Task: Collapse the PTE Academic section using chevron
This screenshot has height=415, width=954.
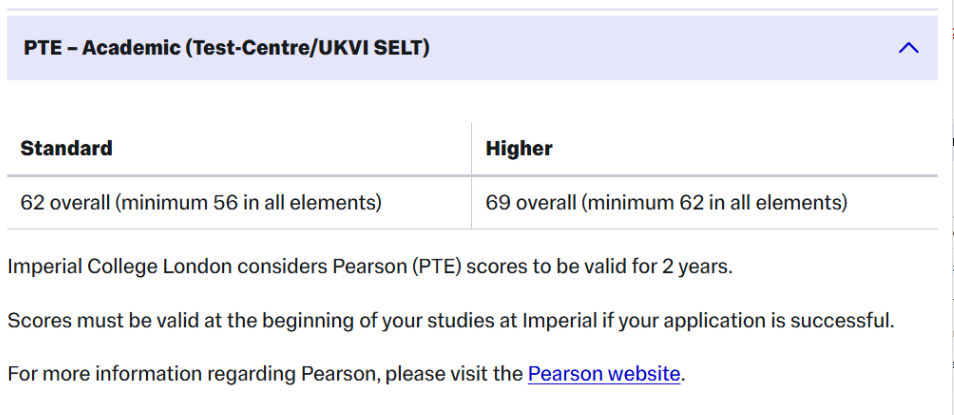Action: 908,47
